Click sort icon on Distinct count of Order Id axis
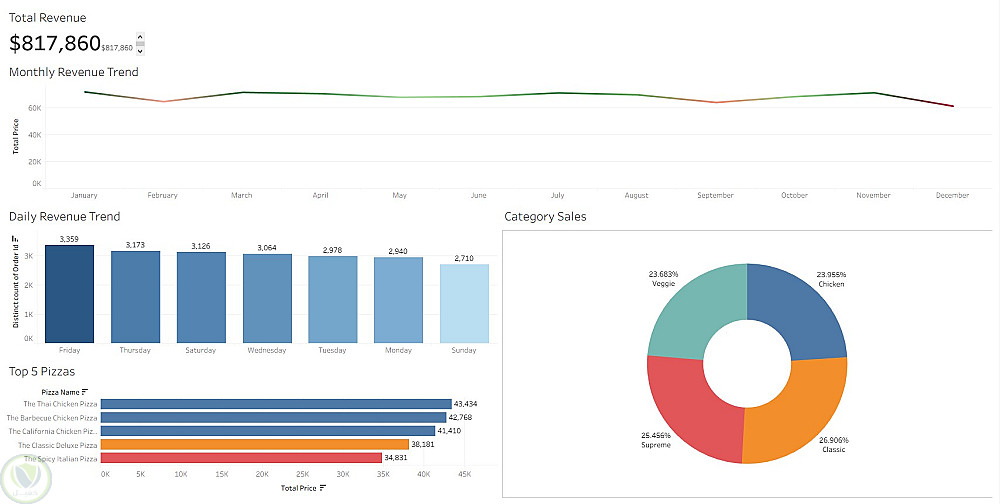The image size is (1000, 504). (15, 239)
